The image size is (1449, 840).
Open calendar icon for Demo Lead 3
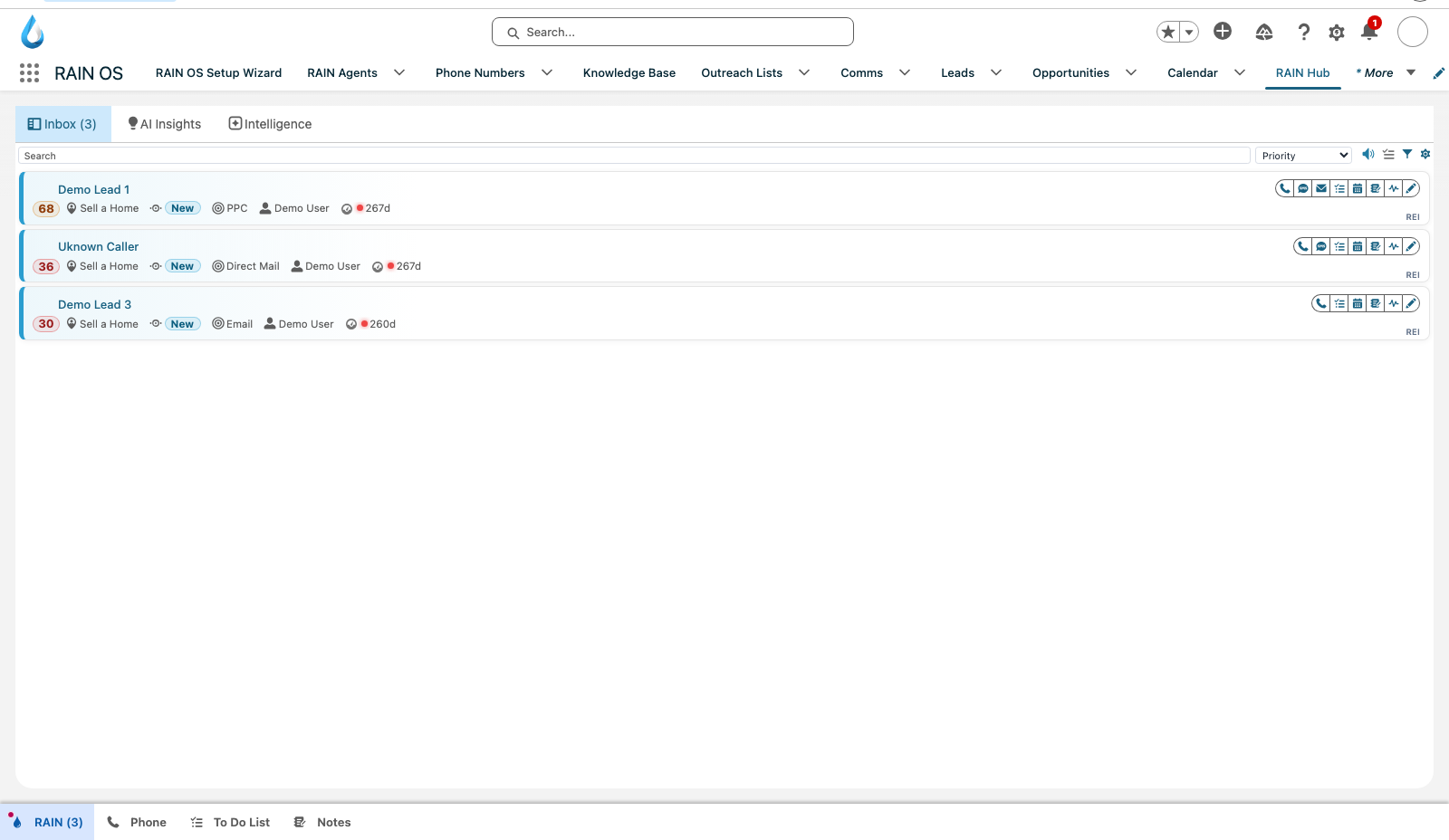pyautogui.click(x=1357, y=303)
